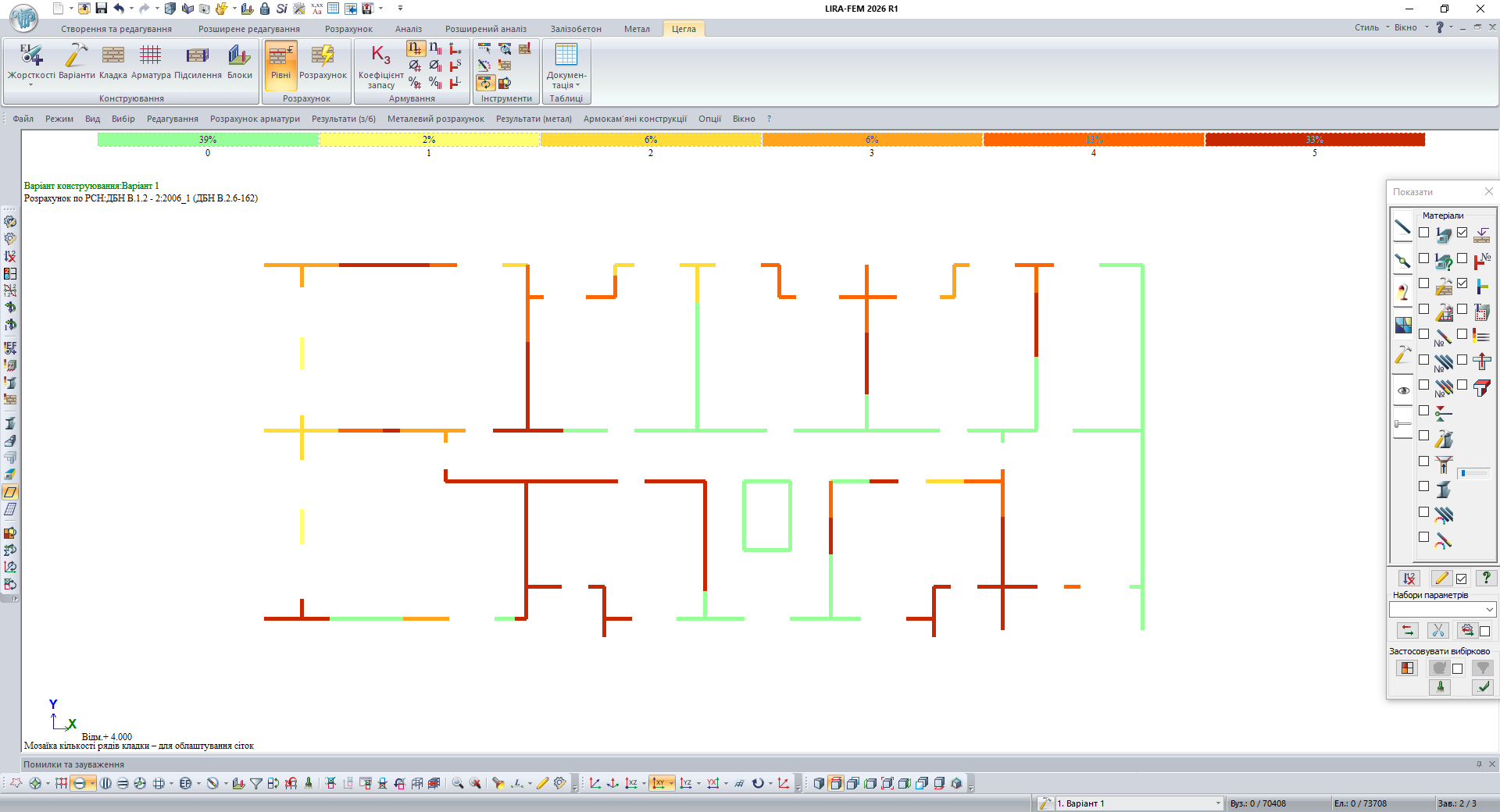
Task: Click the dark red 33% legend swatch
Action: (x=1314, y=140)
